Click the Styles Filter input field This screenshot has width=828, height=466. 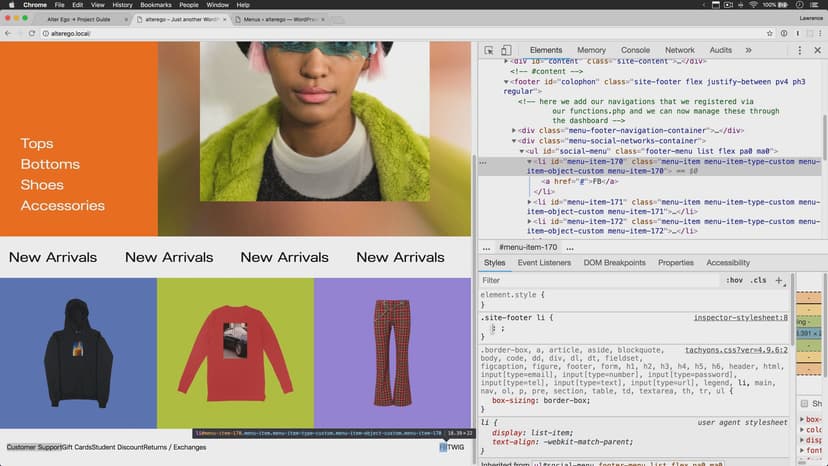pos(600,280)
